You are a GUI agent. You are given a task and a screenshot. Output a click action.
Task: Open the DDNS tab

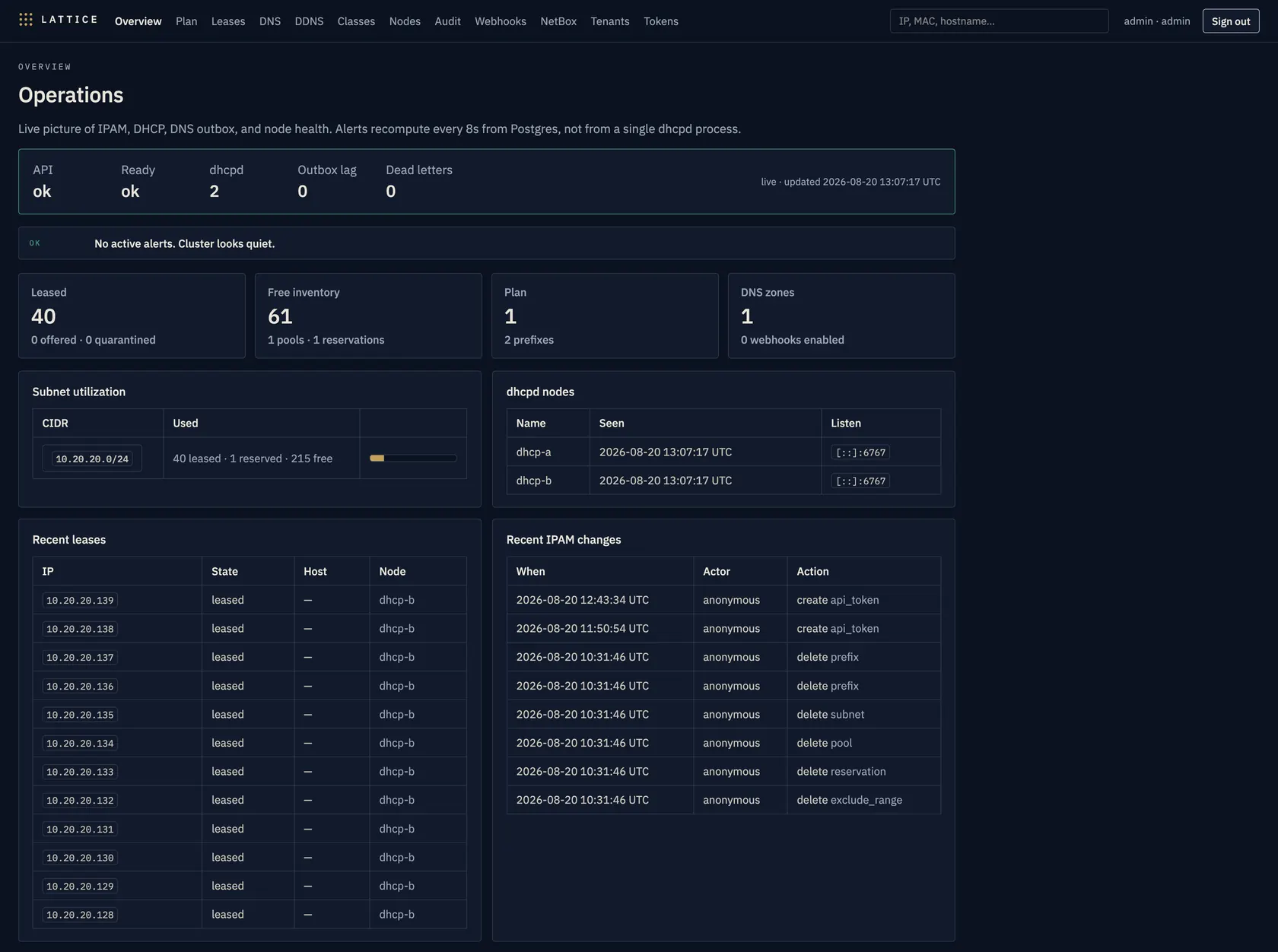click(x=309, y=21)
